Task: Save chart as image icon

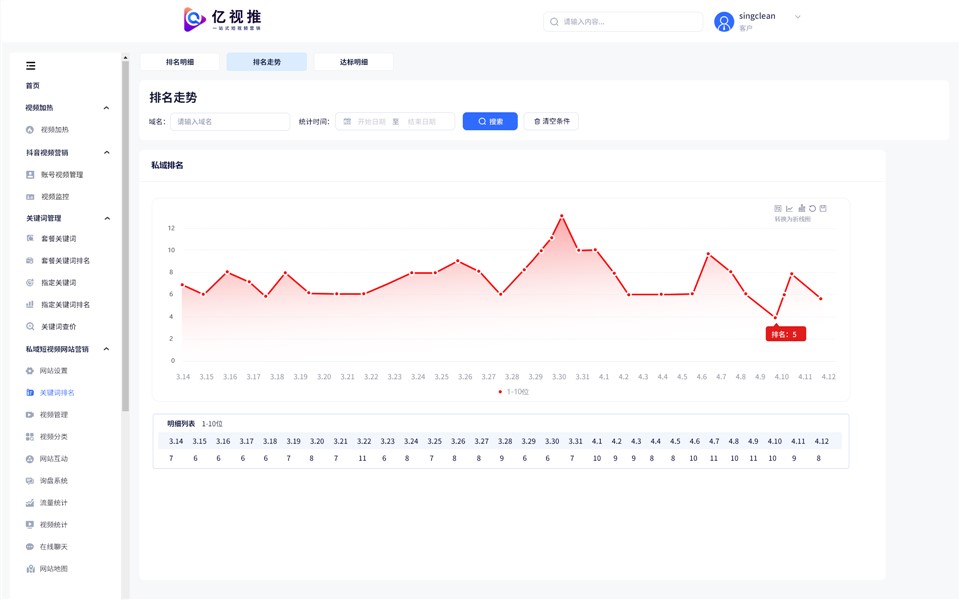Action: pos(823,209)
